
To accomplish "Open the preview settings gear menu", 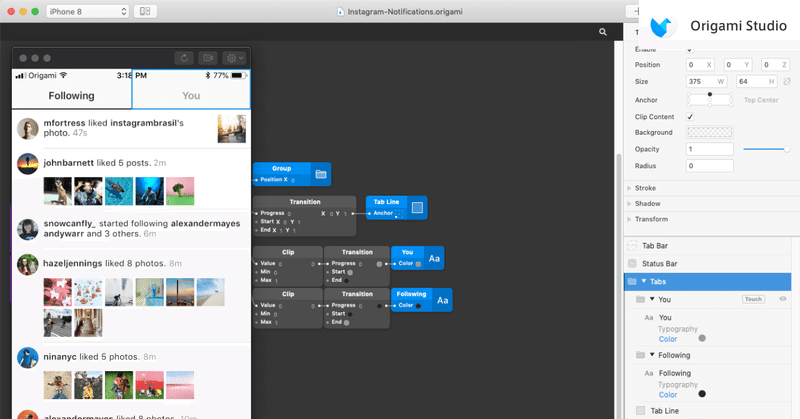I will click(235, 58).
